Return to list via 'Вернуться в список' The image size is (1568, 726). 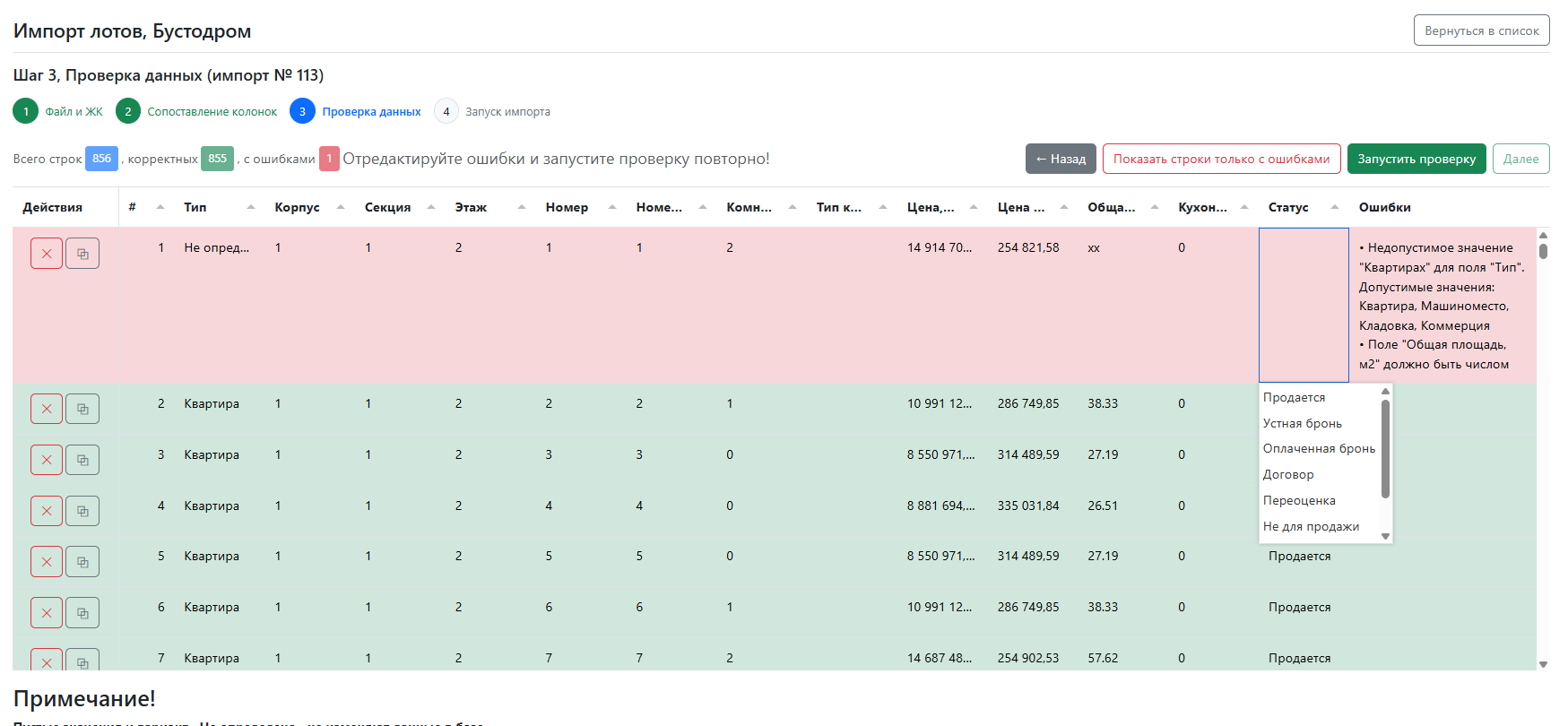1481,30
